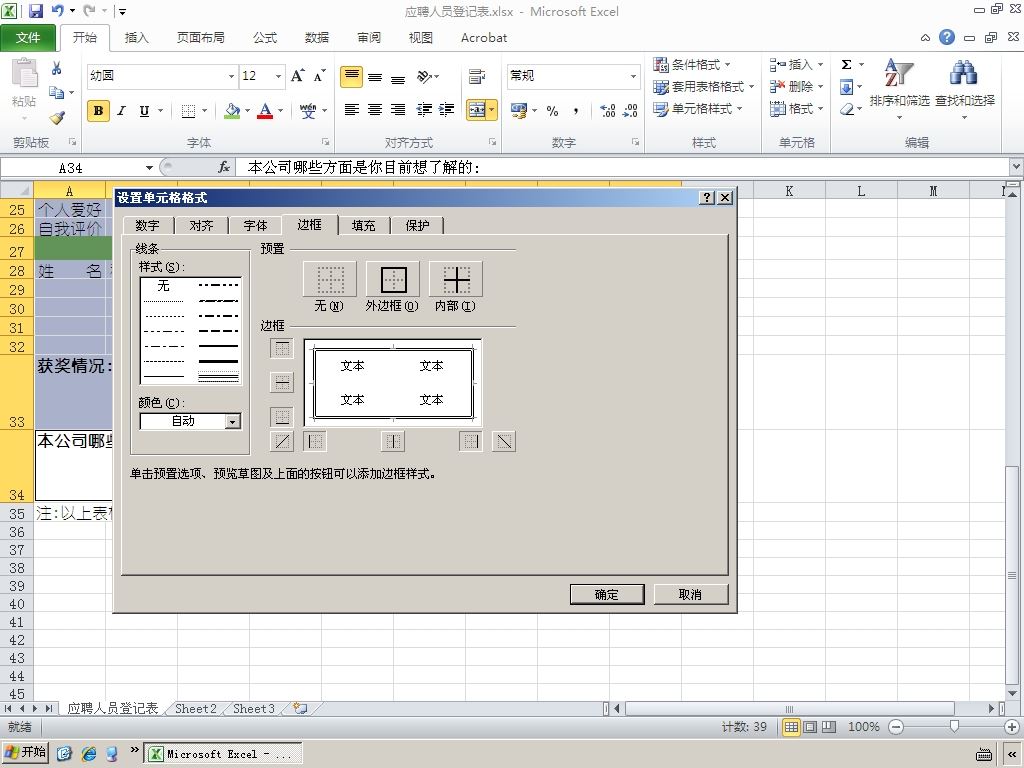Open the Conditional Formatting dropdown
This screenshot has height=768, width=1024.
pyautogui.click(x=692, y=65)
